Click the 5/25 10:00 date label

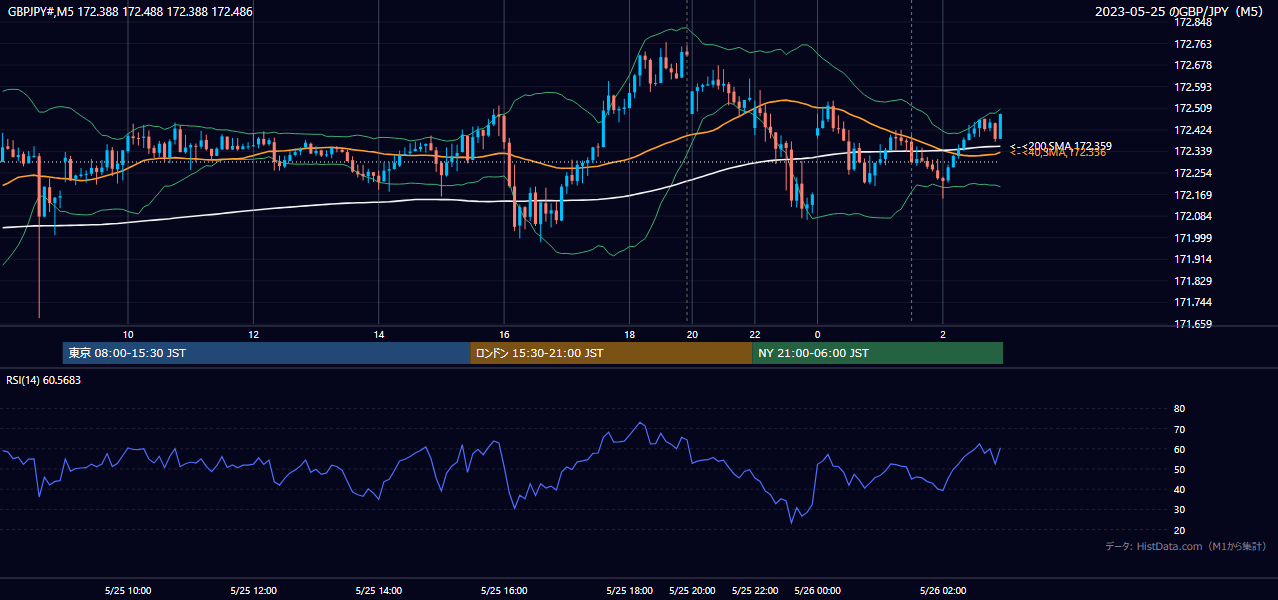[128, 591]
